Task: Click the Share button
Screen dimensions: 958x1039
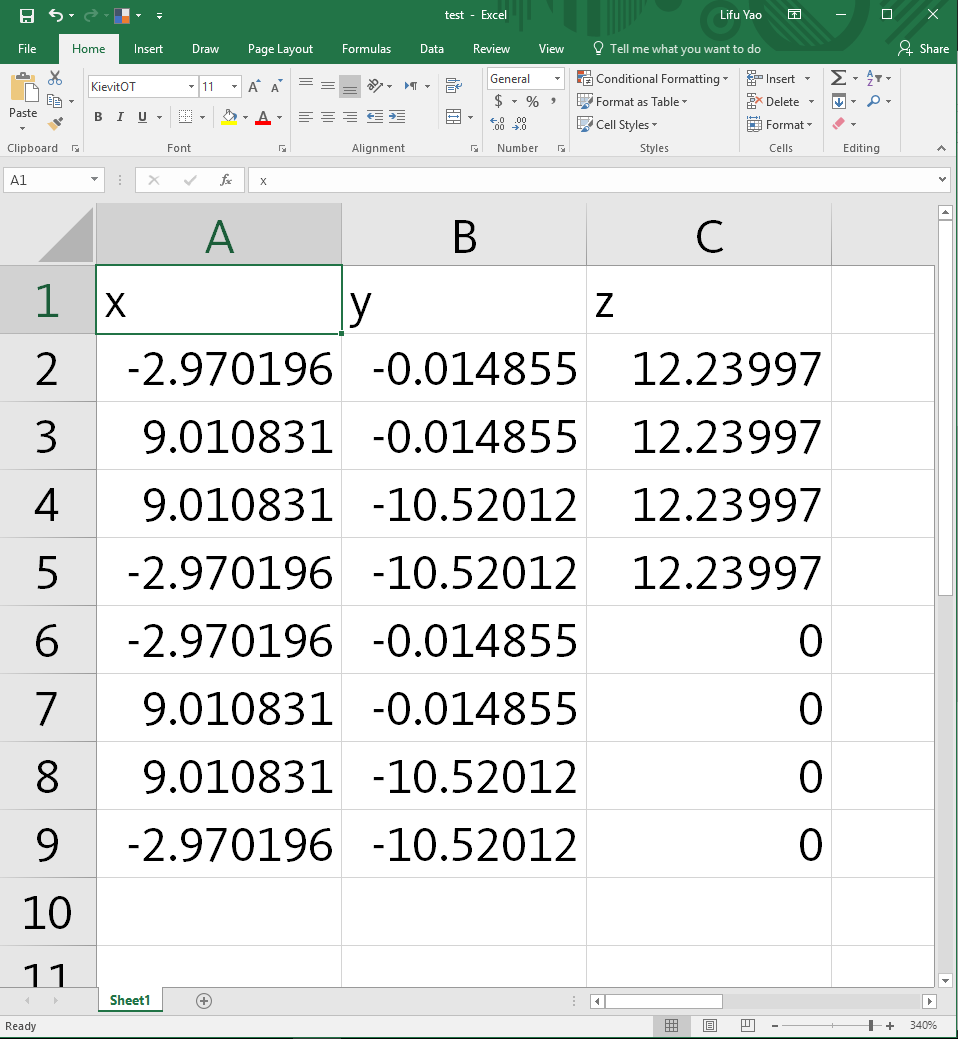Action: (x=924, y=48)
